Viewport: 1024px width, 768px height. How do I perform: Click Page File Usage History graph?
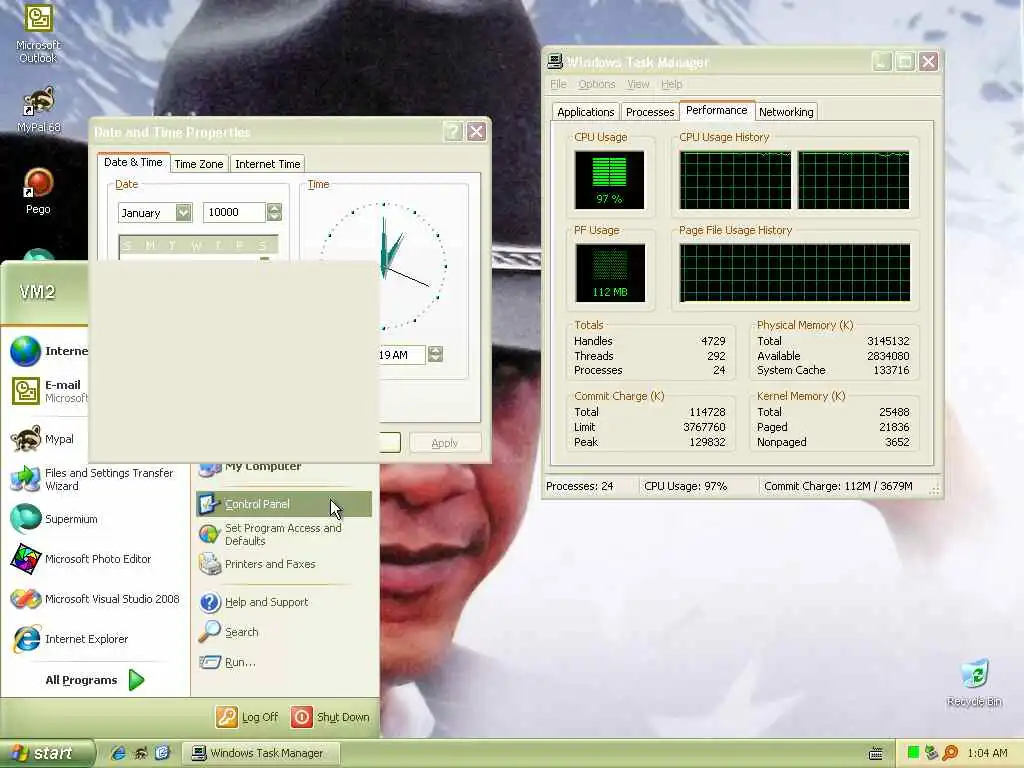coord(795,273)
